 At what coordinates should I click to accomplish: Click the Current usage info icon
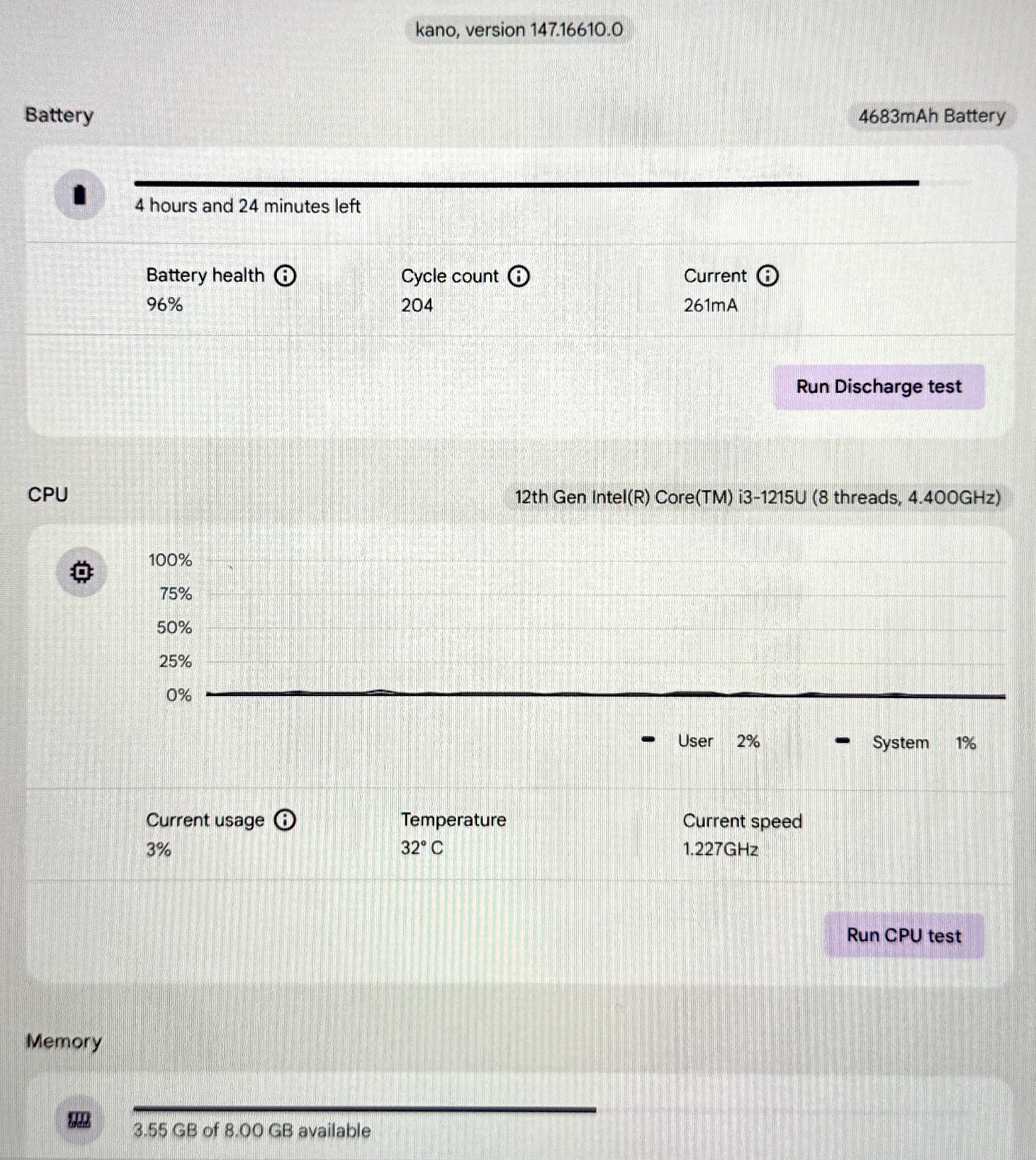tap(285, 820)
